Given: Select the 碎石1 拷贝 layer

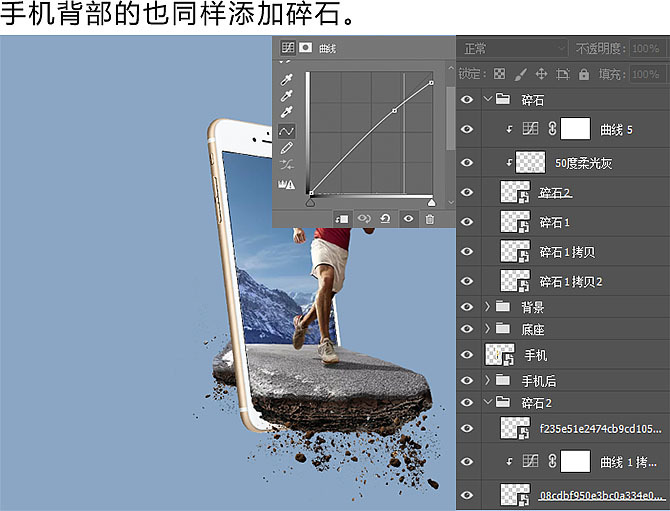Looking at the screenshot, I should click(x=567, y=251).
